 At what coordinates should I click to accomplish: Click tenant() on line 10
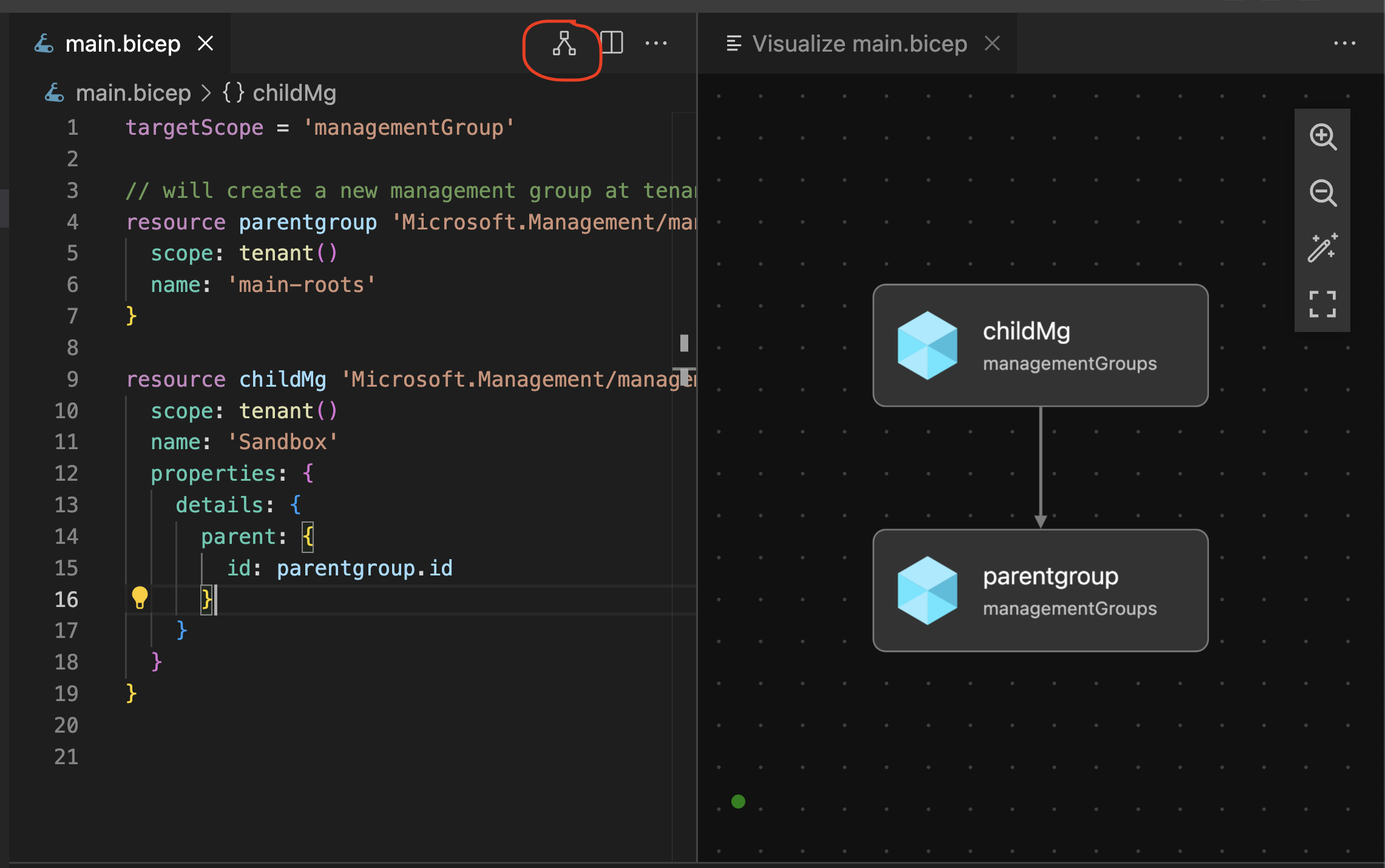tap(288, 411)
